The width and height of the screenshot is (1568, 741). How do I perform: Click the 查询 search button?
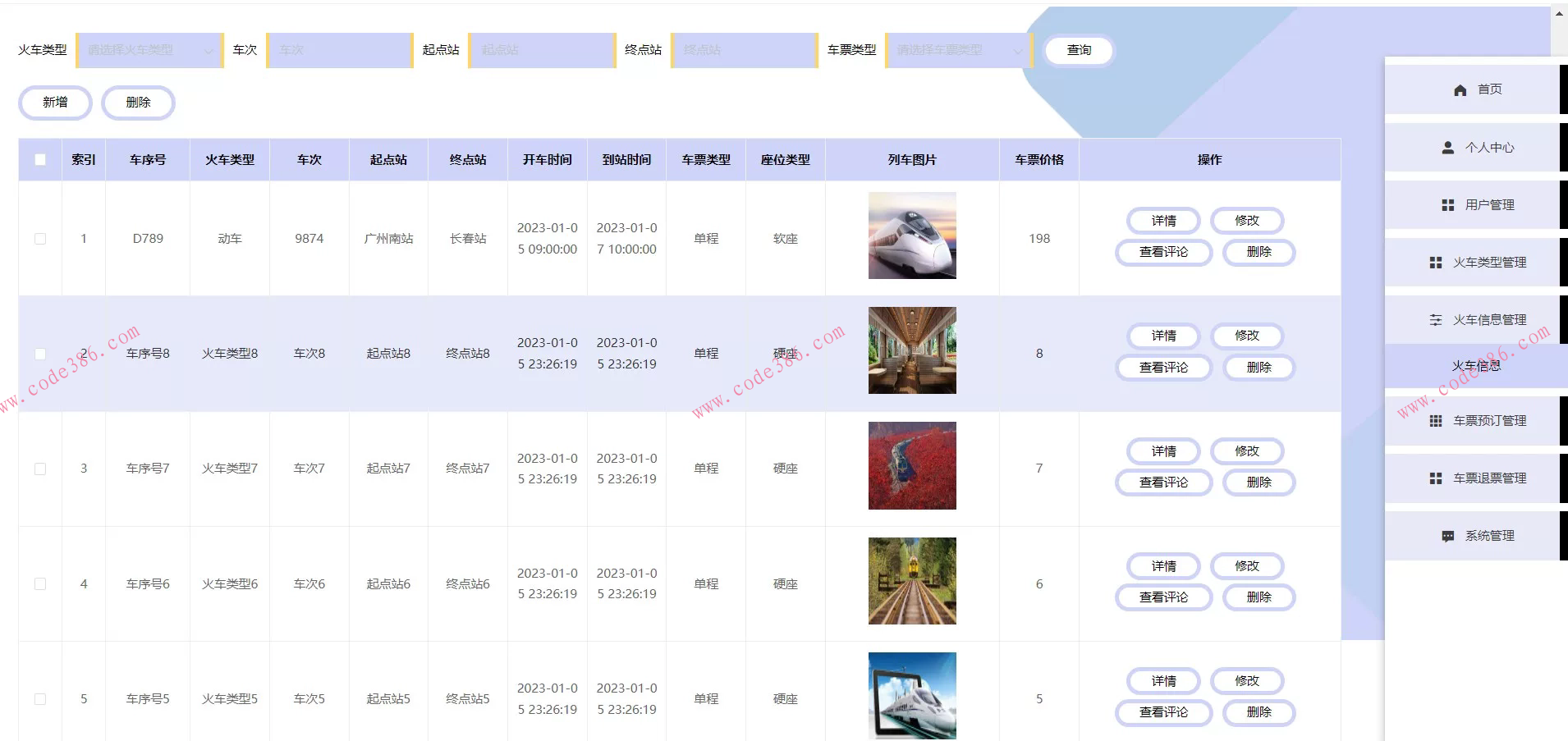coord(1078,50)
